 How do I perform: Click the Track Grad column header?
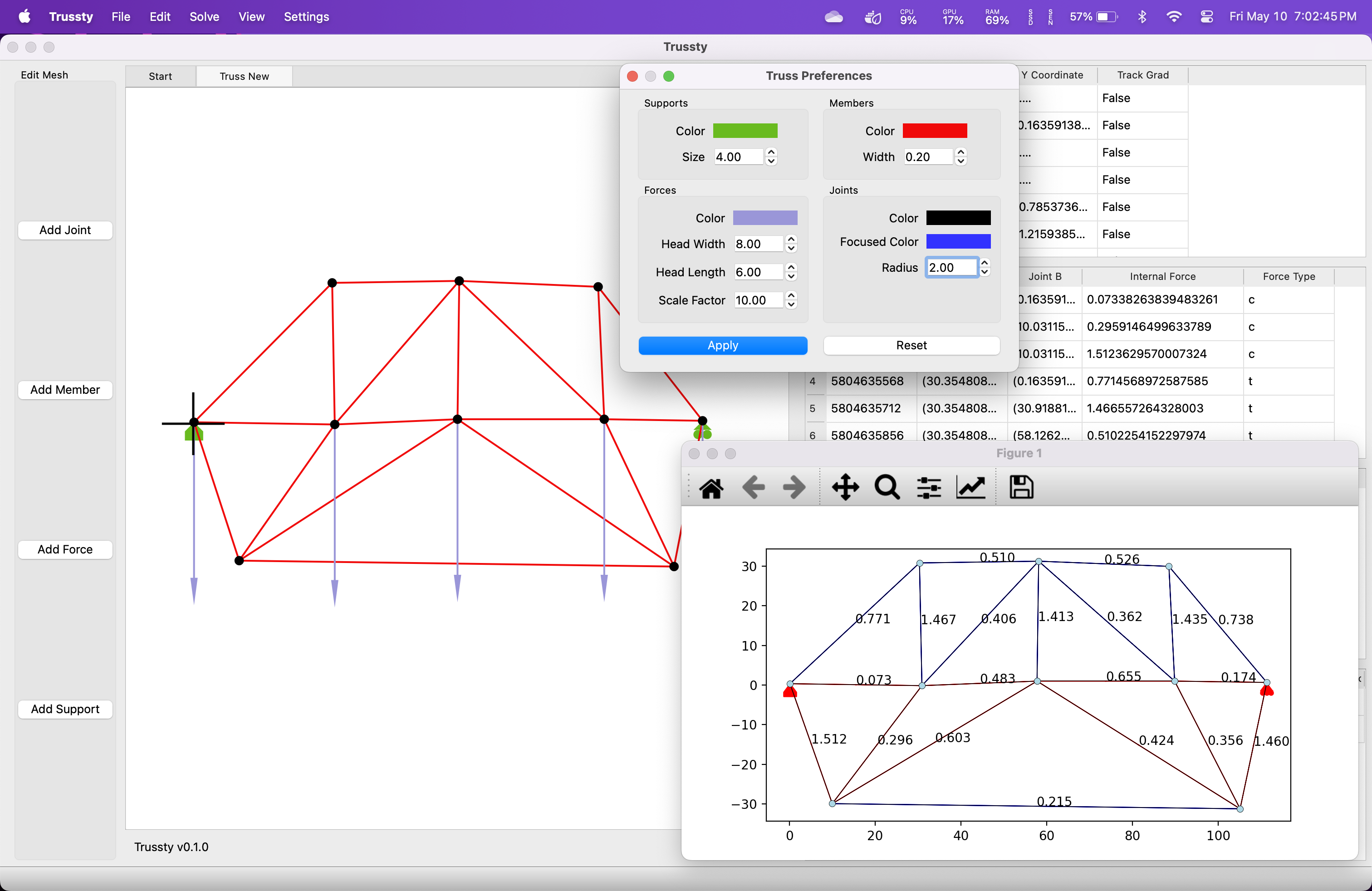1142,75
